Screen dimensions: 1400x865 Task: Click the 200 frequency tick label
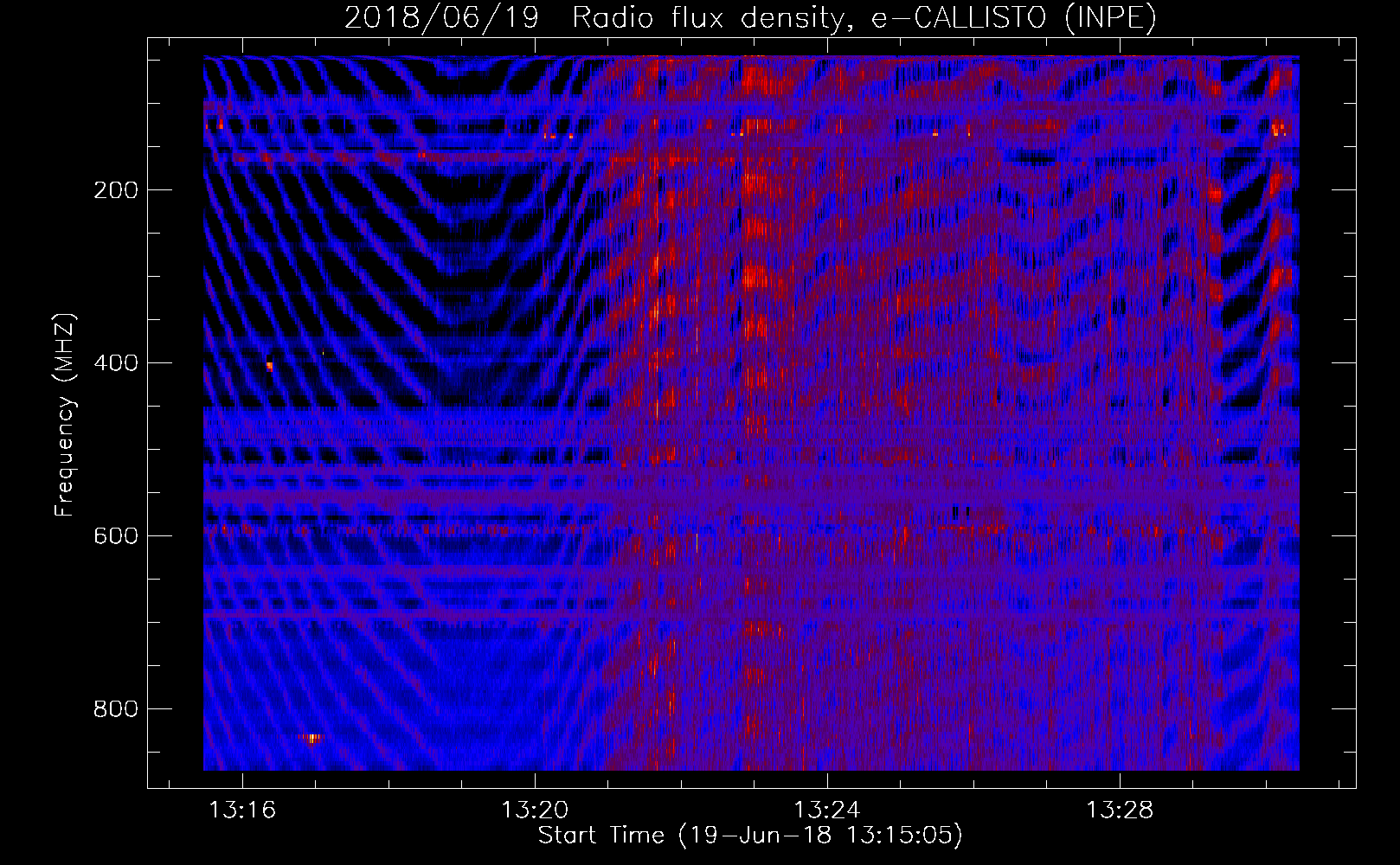coord(116,190)
